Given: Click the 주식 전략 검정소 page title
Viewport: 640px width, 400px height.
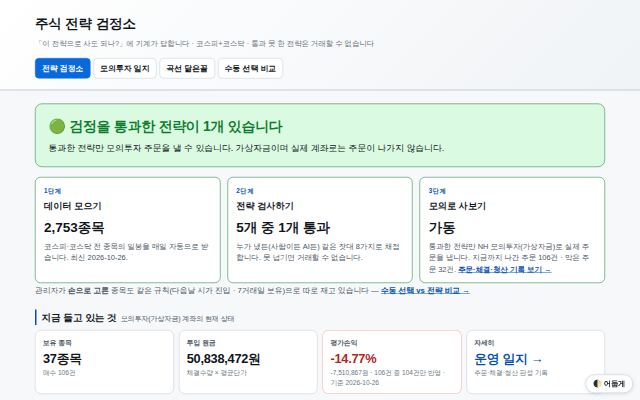Looking at the screenshot, I should [85, 24].
